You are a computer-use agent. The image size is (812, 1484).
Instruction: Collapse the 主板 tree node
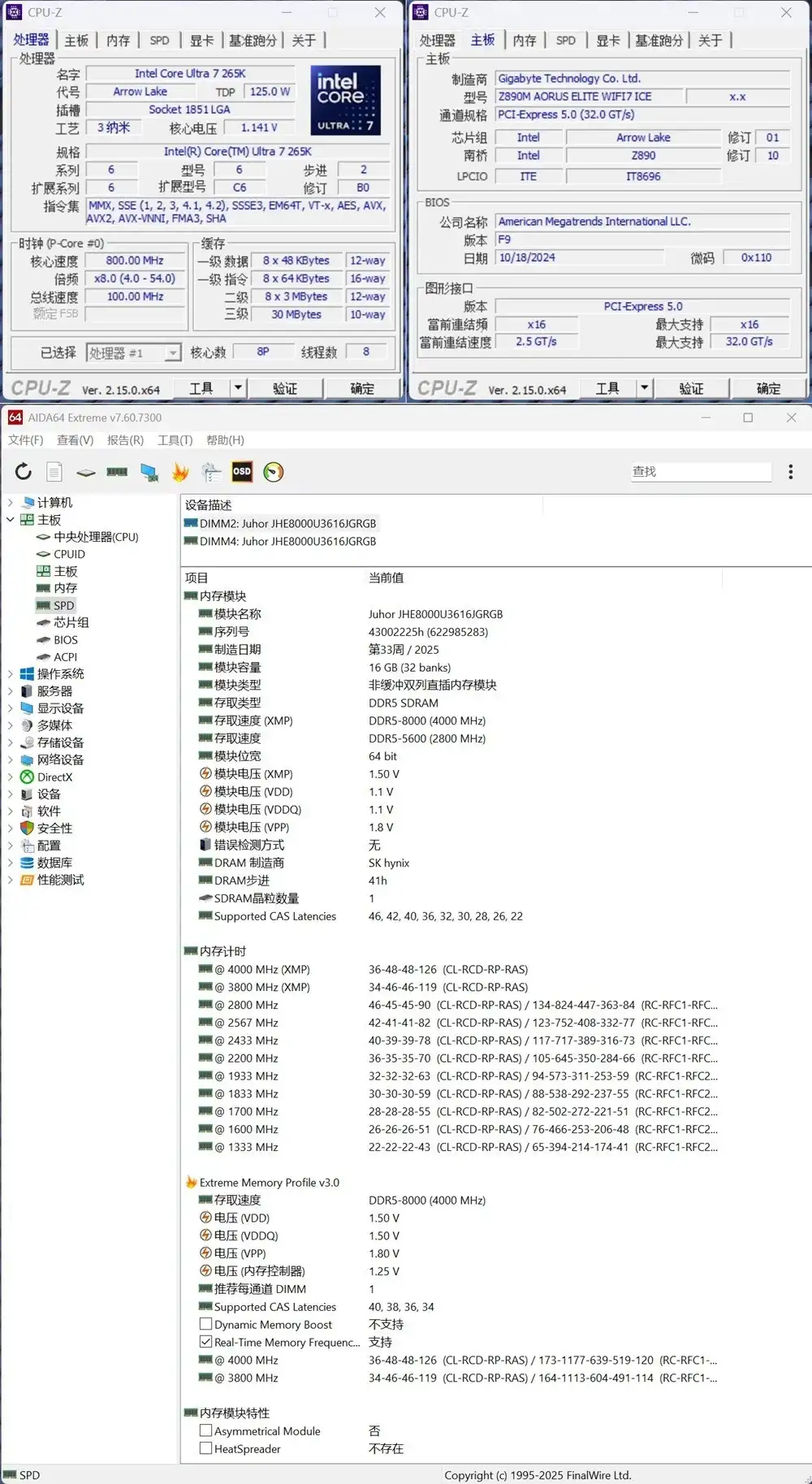tap(11, 520)
